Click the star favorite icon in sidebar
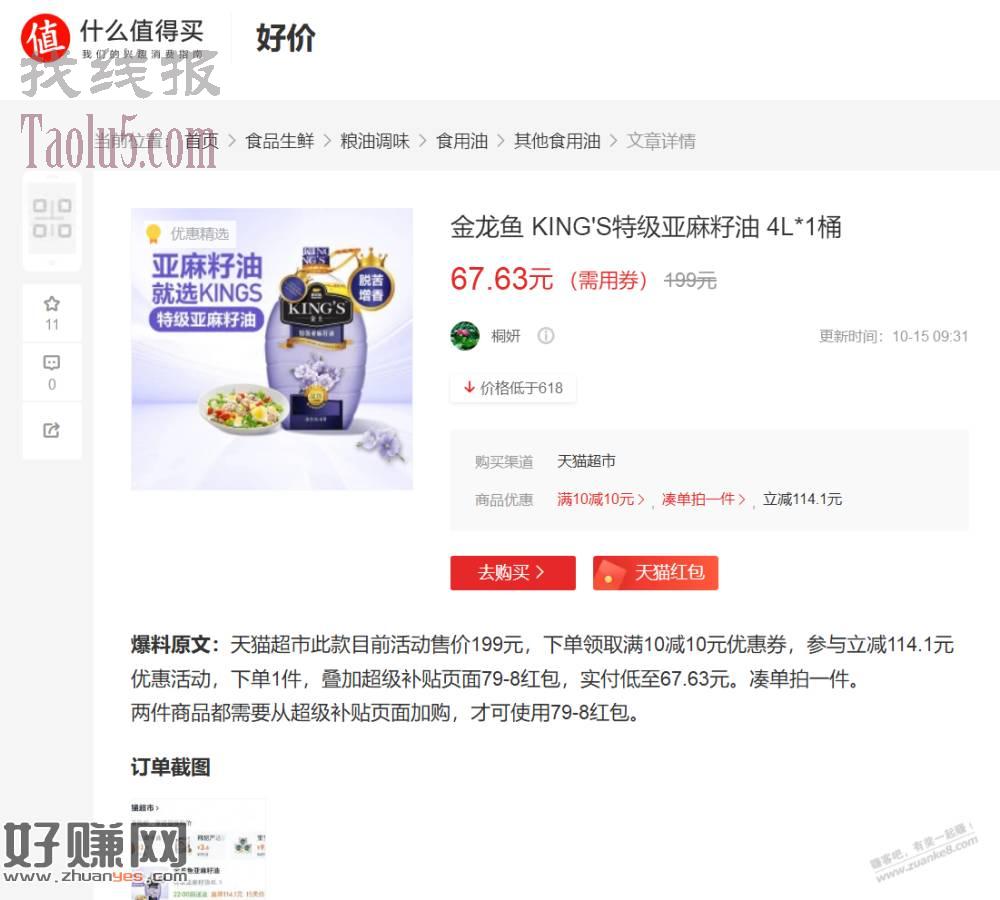Image resolution: width=1000 pixels, height=900 pixels. (52, 304)
